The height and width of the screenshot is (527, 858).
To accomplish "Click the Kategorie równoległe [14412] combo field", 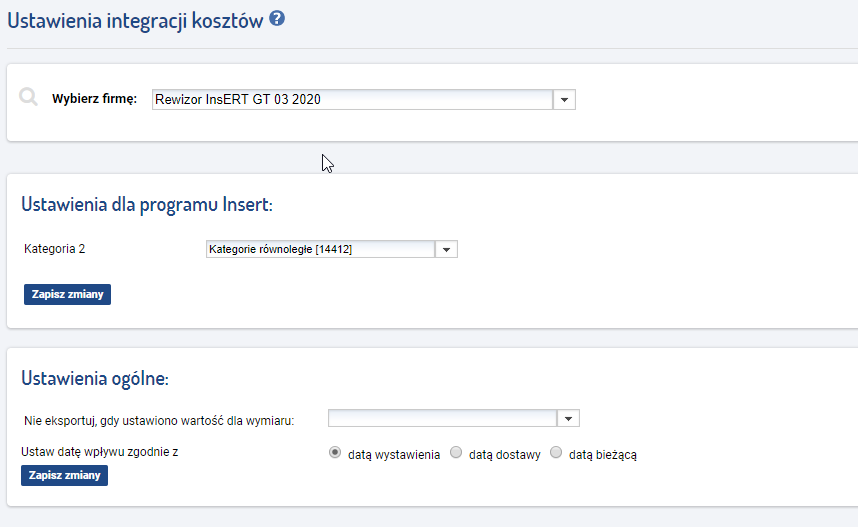I will [319, 250].
